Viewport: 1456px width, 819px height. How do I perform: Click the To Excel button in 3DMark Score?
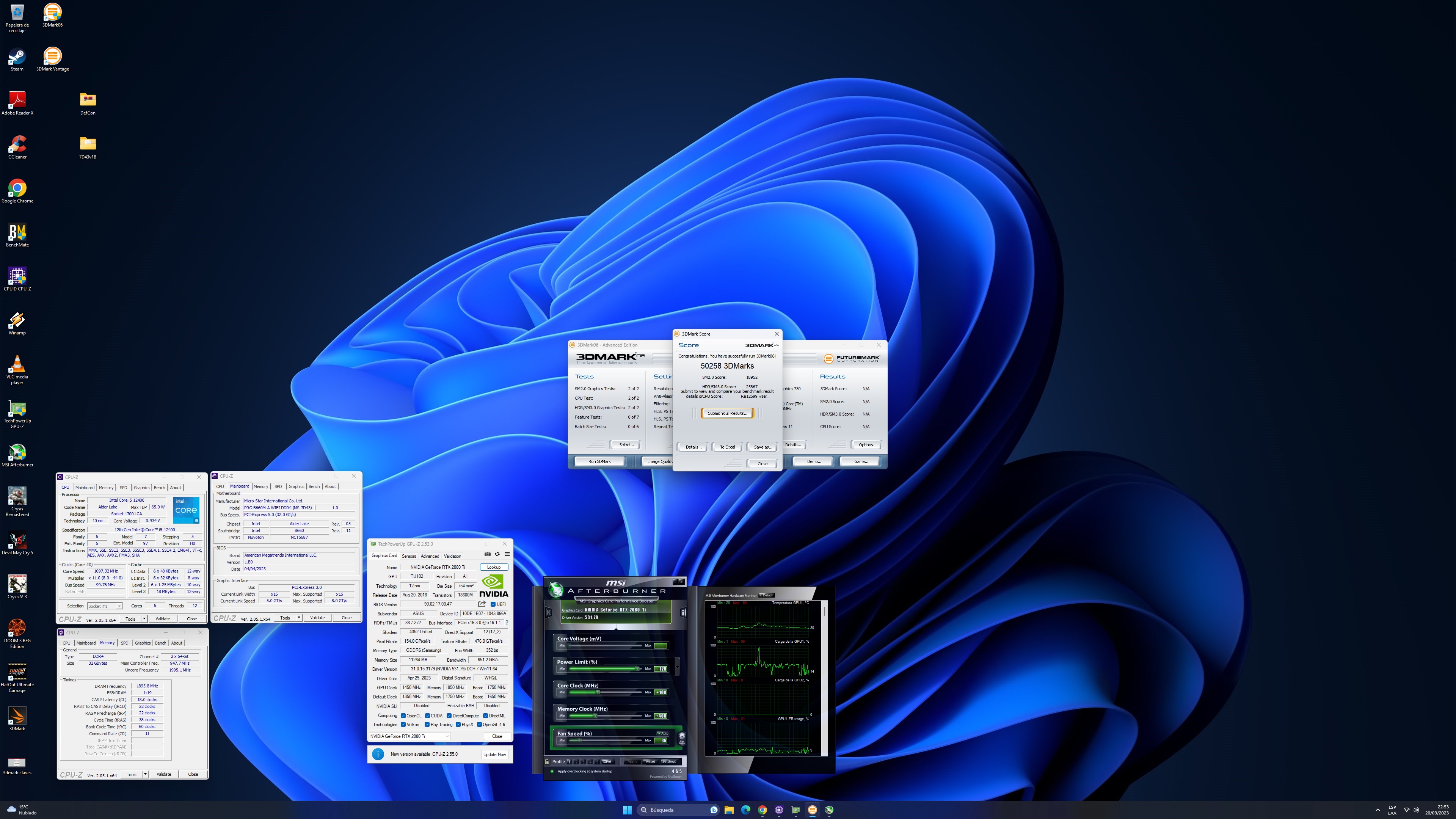727,447
